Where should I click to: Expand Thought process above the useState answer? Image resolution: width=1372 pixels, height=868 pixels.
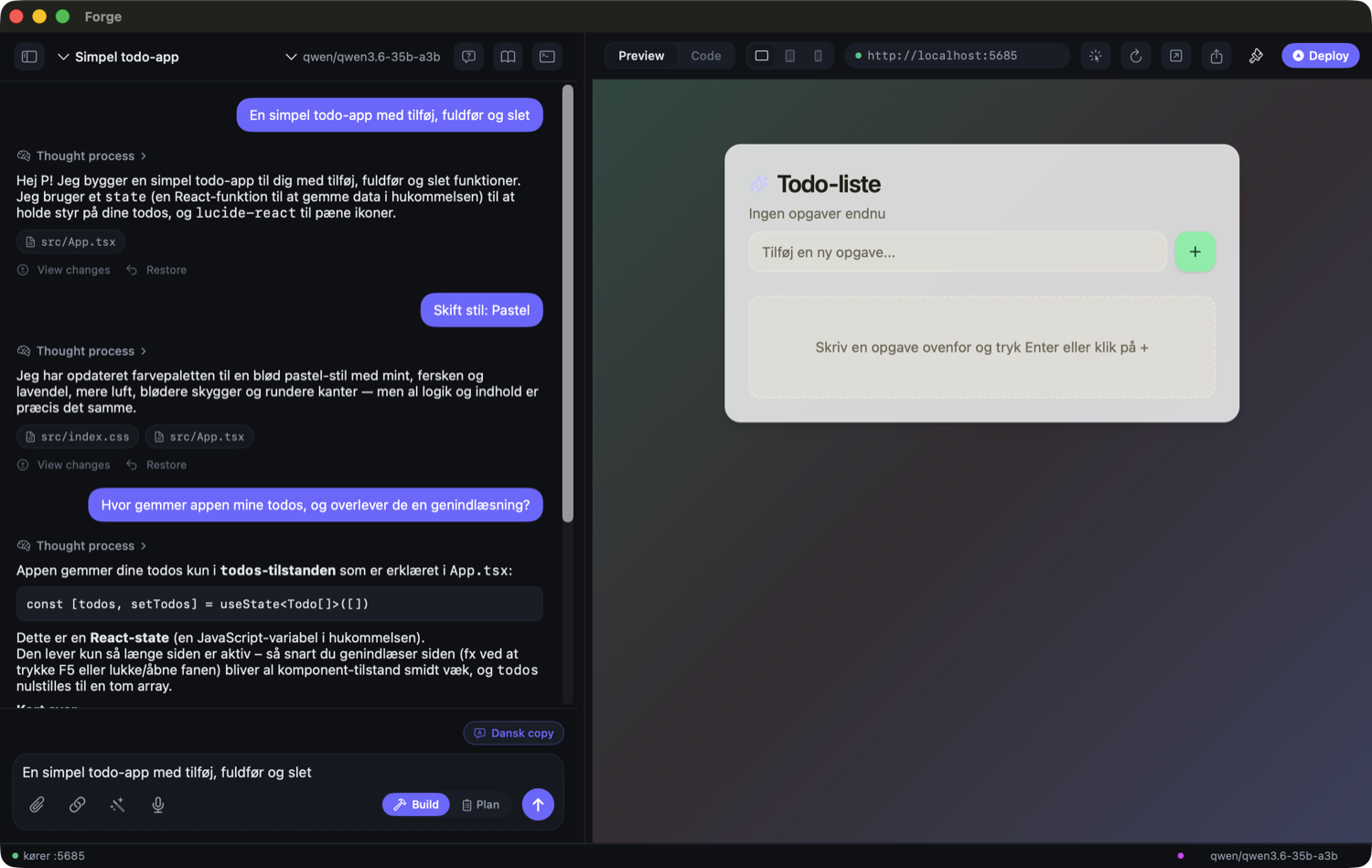82,546
